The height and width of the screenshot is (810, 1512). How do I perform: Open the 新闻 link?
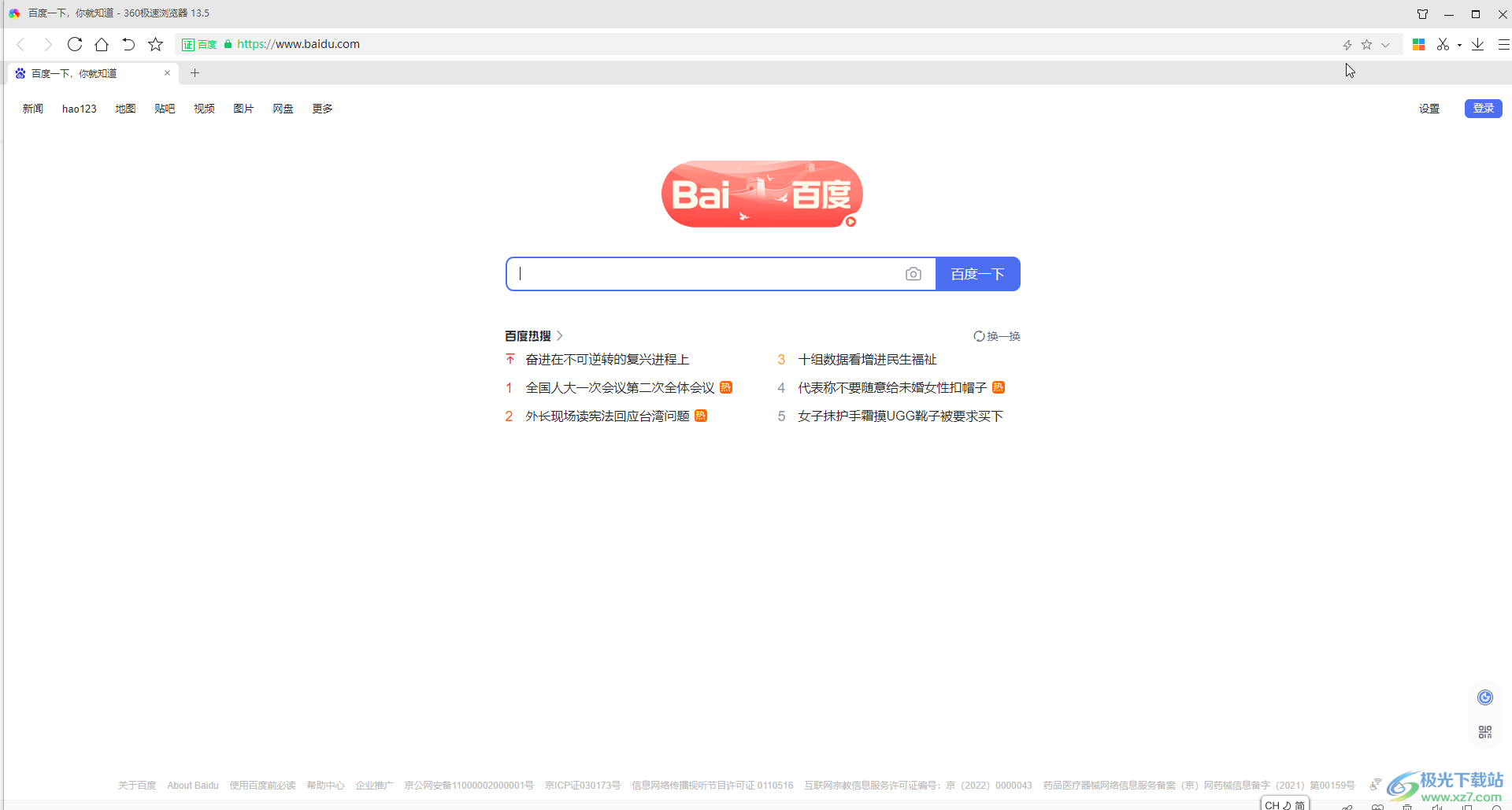tap(32, 109)
